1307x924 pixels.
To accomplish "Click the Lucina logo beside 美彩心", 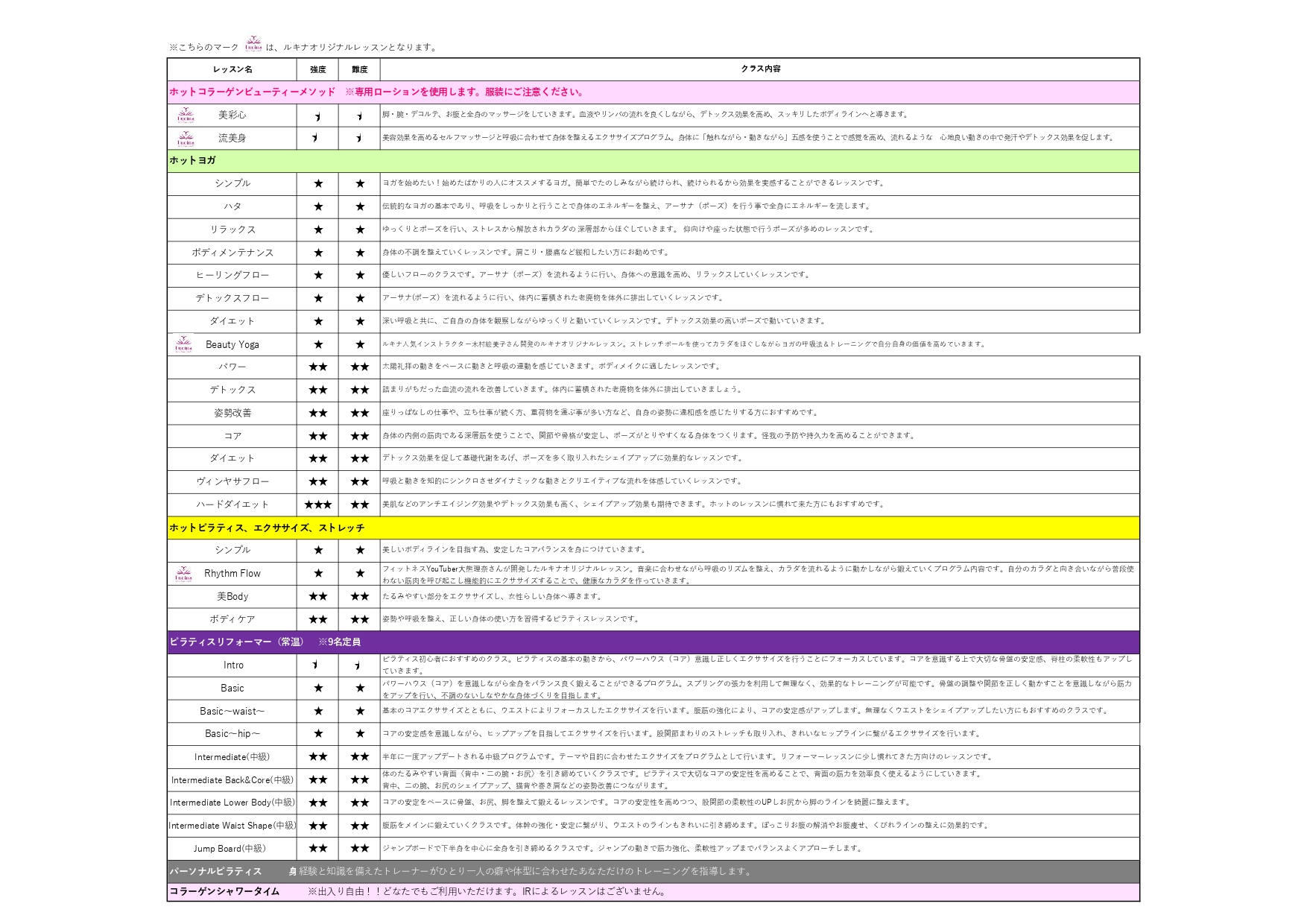I will point(186,115).
